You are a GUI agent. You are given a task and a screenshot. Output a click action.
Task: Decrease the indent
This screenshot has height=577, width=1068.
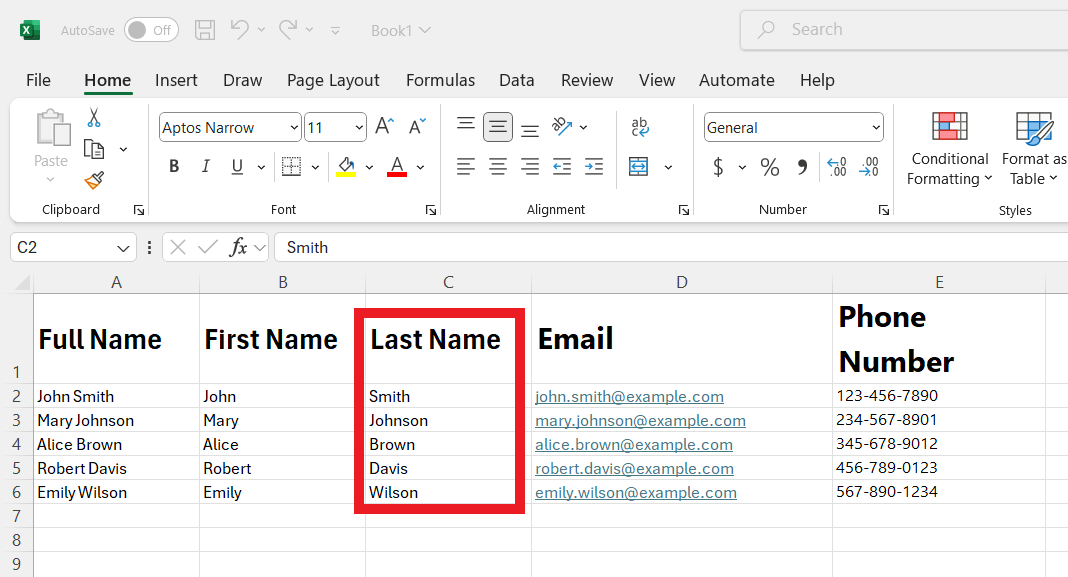pos(562,167)
